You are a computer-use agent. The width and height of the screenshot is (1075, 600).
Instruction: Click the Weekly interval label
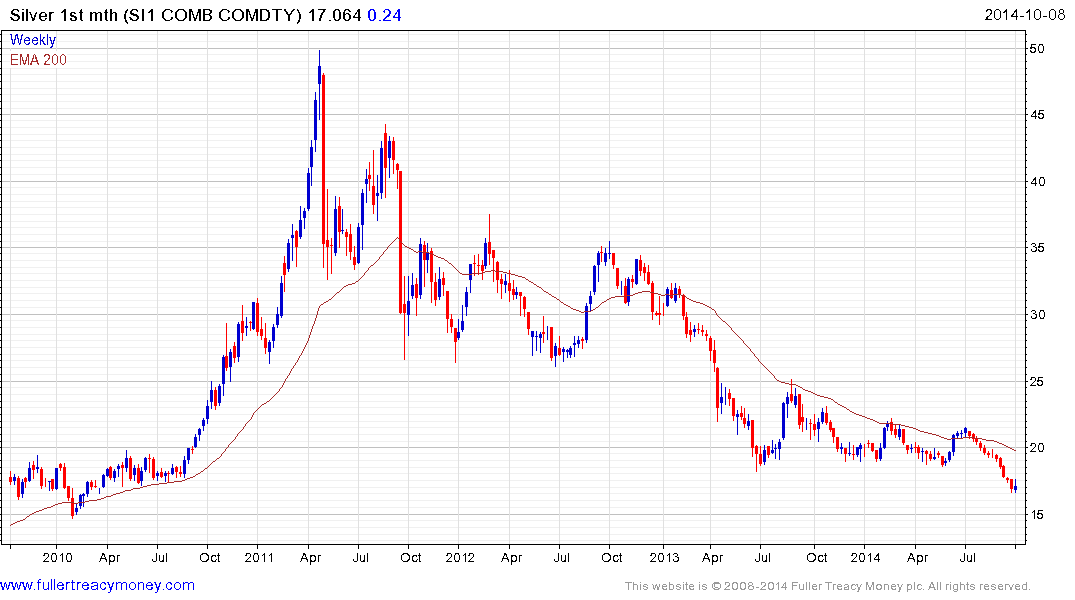[x=32, y=40]
